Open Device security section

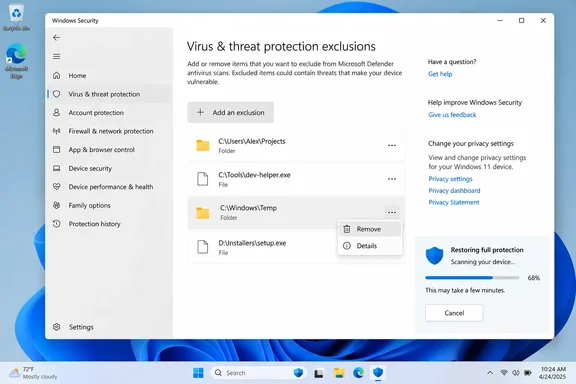coord(109,168)
